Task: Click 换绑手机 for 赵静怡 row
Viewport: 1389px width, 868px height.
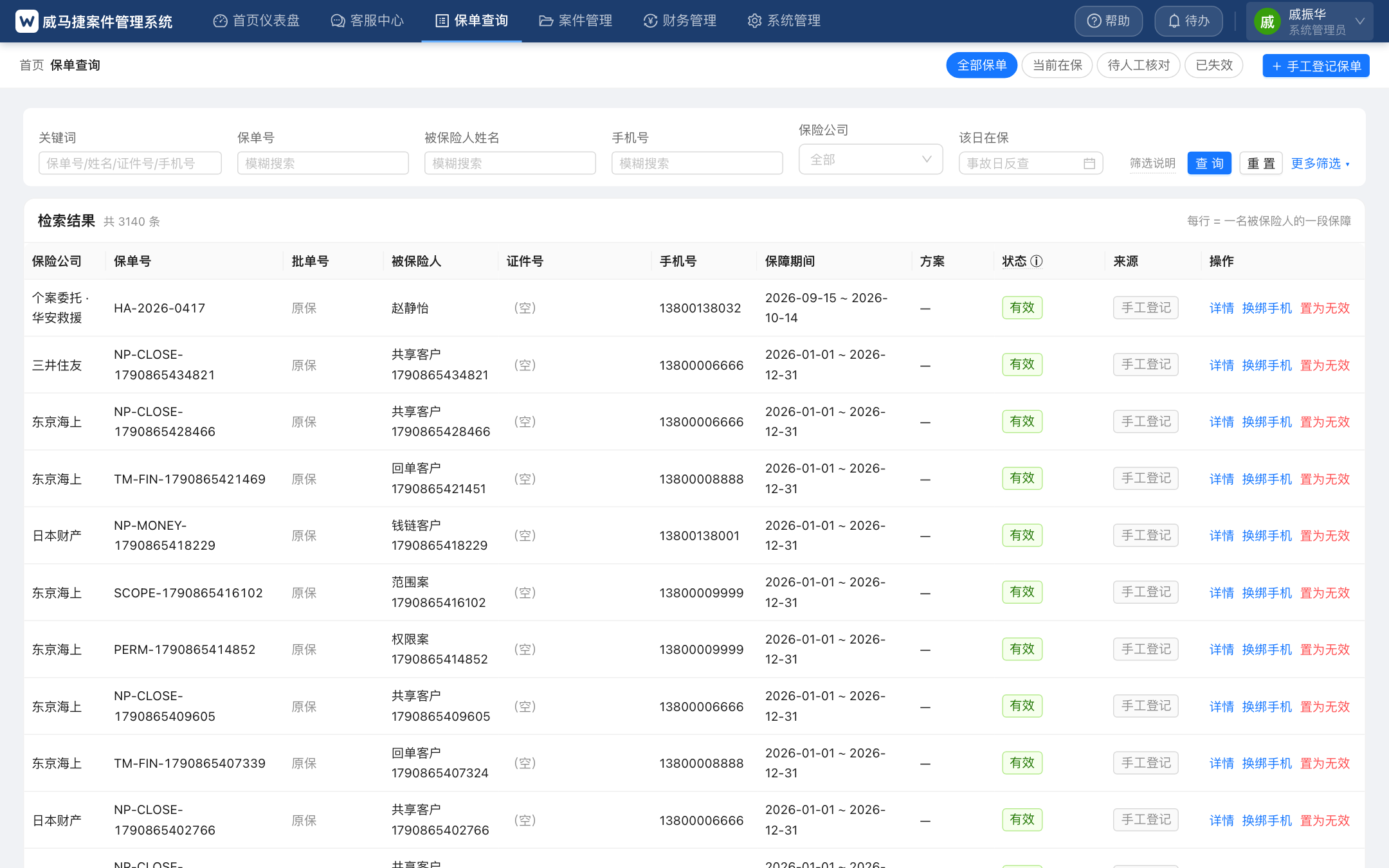Action: pos(1267,308)
